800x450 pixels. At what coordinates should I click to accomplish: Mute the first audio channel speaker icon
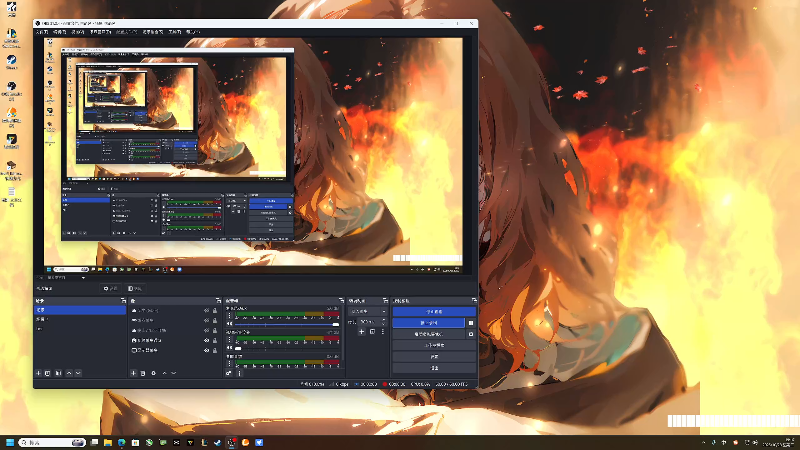(230, 324)
